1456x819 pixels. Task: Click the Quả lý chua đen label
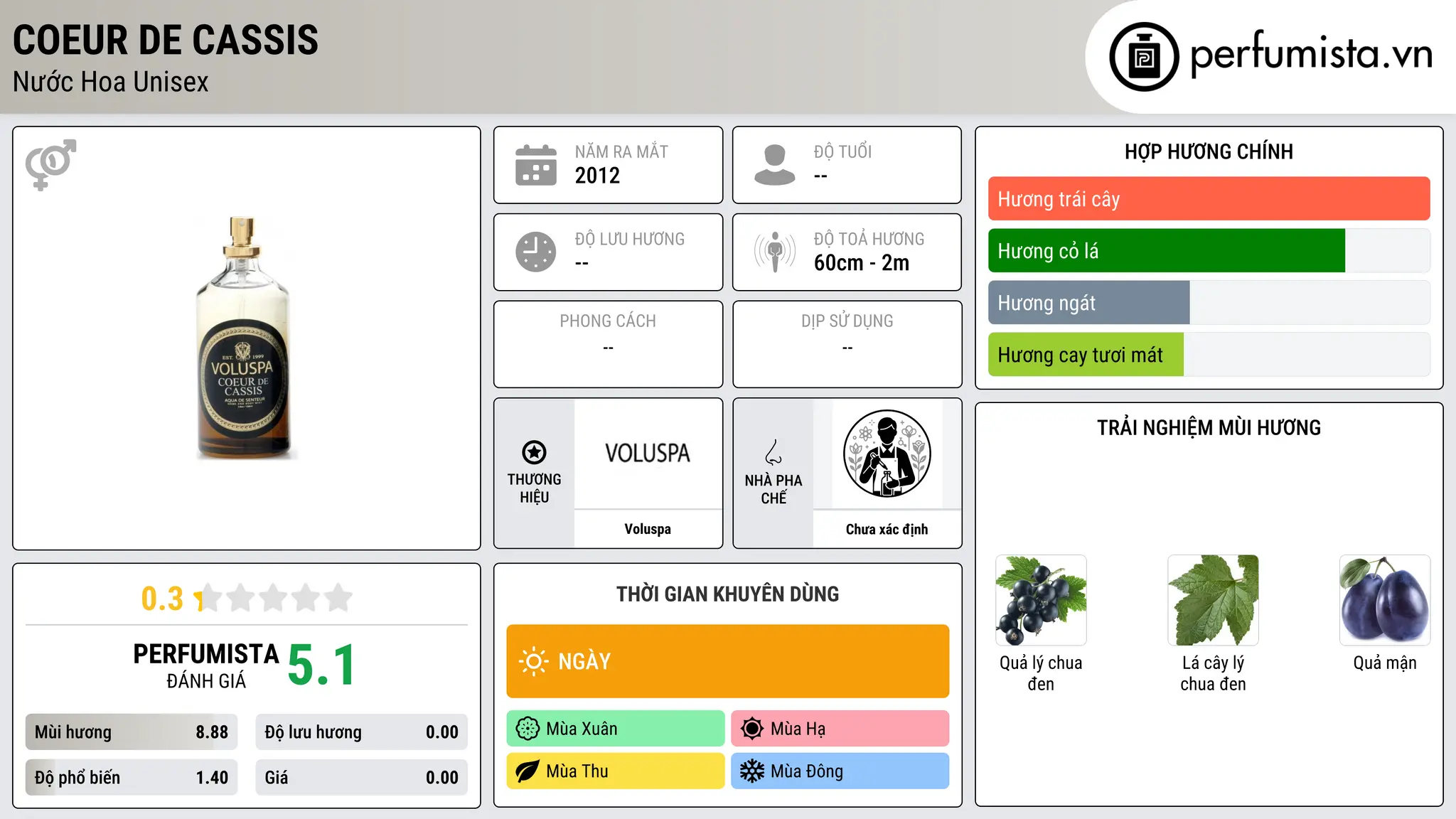pyautogui.click(x=1041, y=673)
